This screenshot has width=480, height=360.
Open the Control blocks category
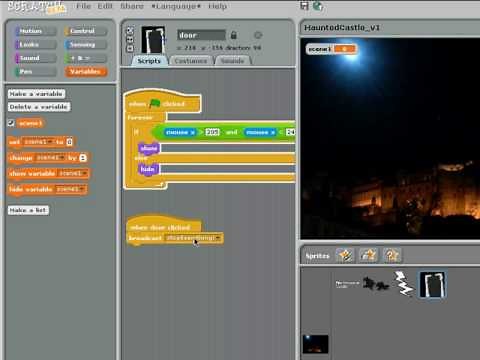click(x=86, y=31)
